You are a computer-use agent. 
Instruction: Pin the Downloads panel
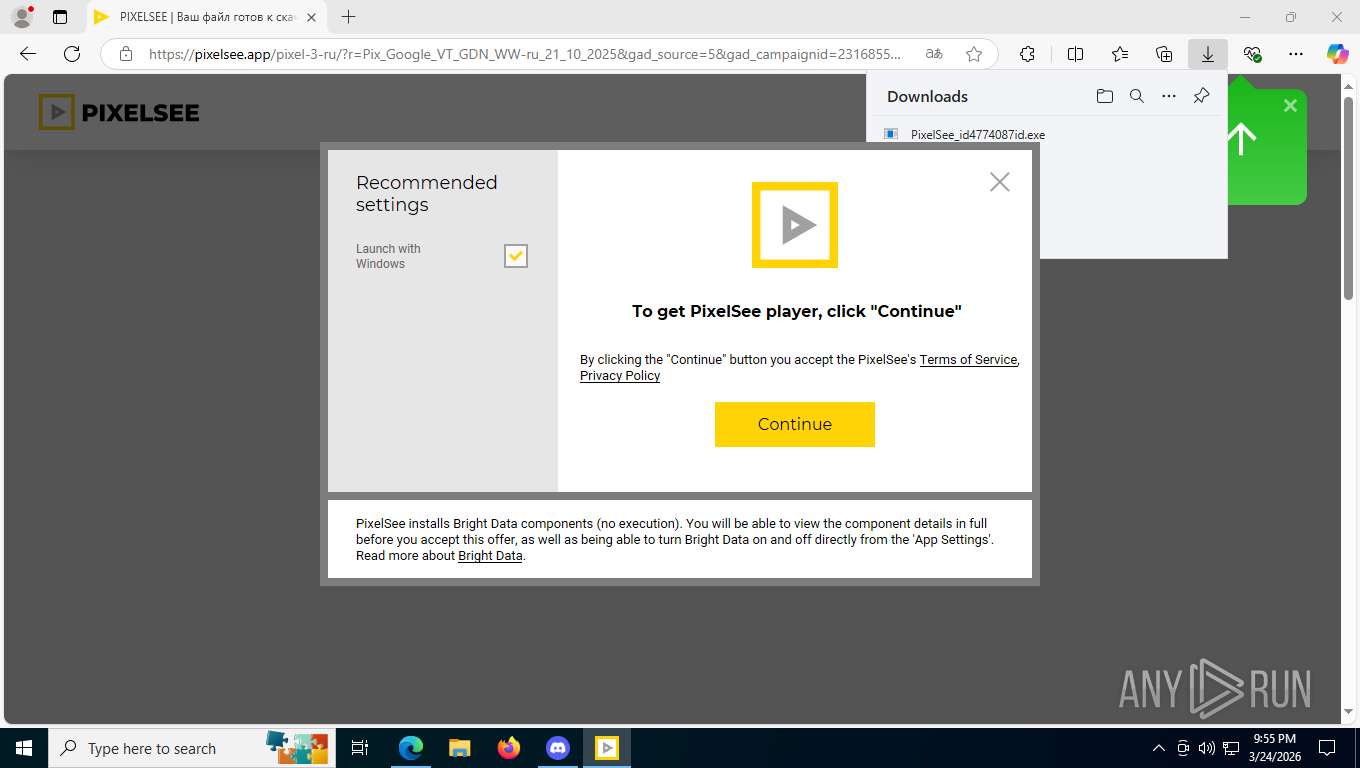click(1201, 96)
